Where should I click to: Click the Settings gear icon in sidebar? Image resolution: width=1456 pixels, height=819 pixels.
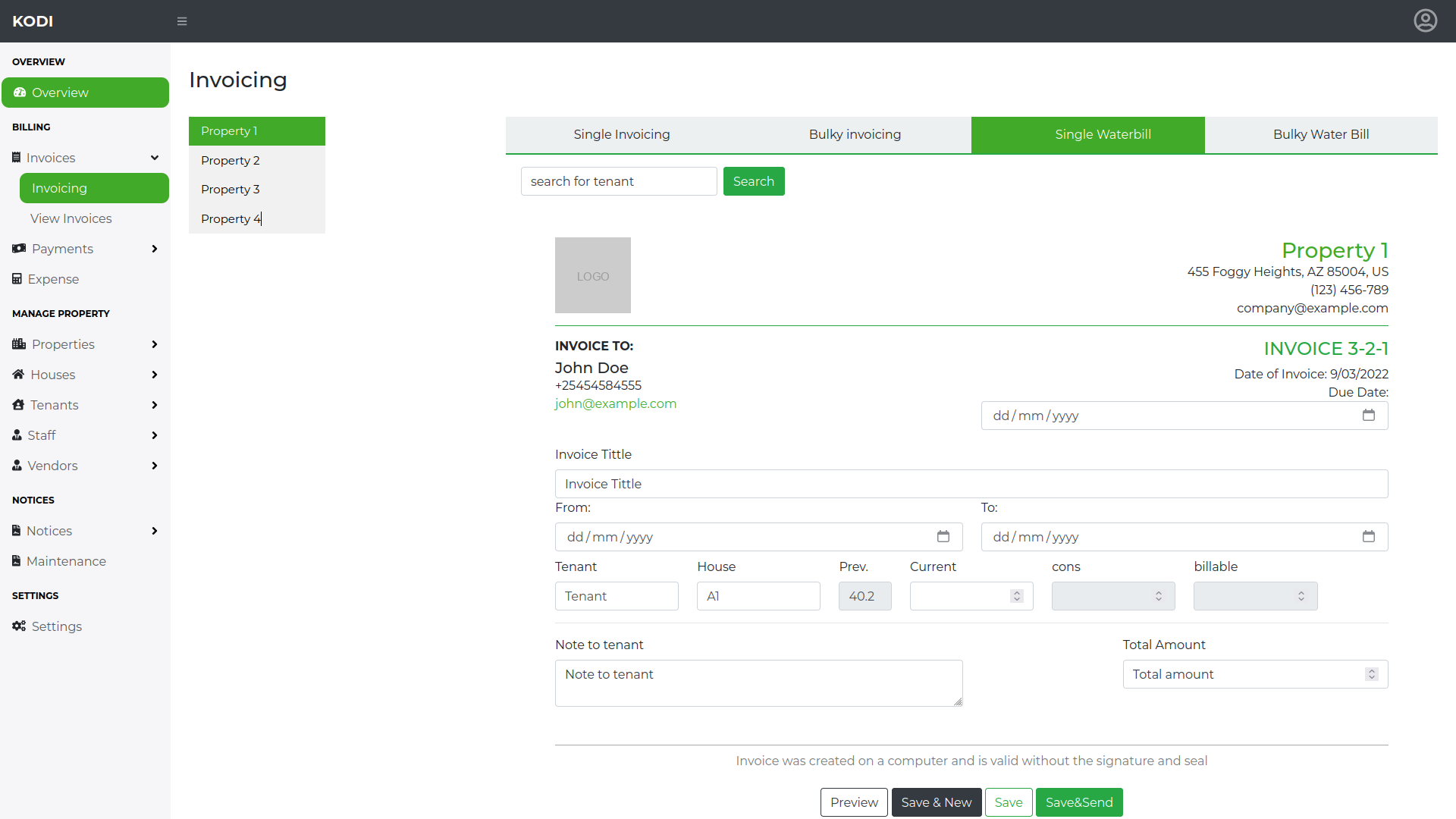(19, 626)
